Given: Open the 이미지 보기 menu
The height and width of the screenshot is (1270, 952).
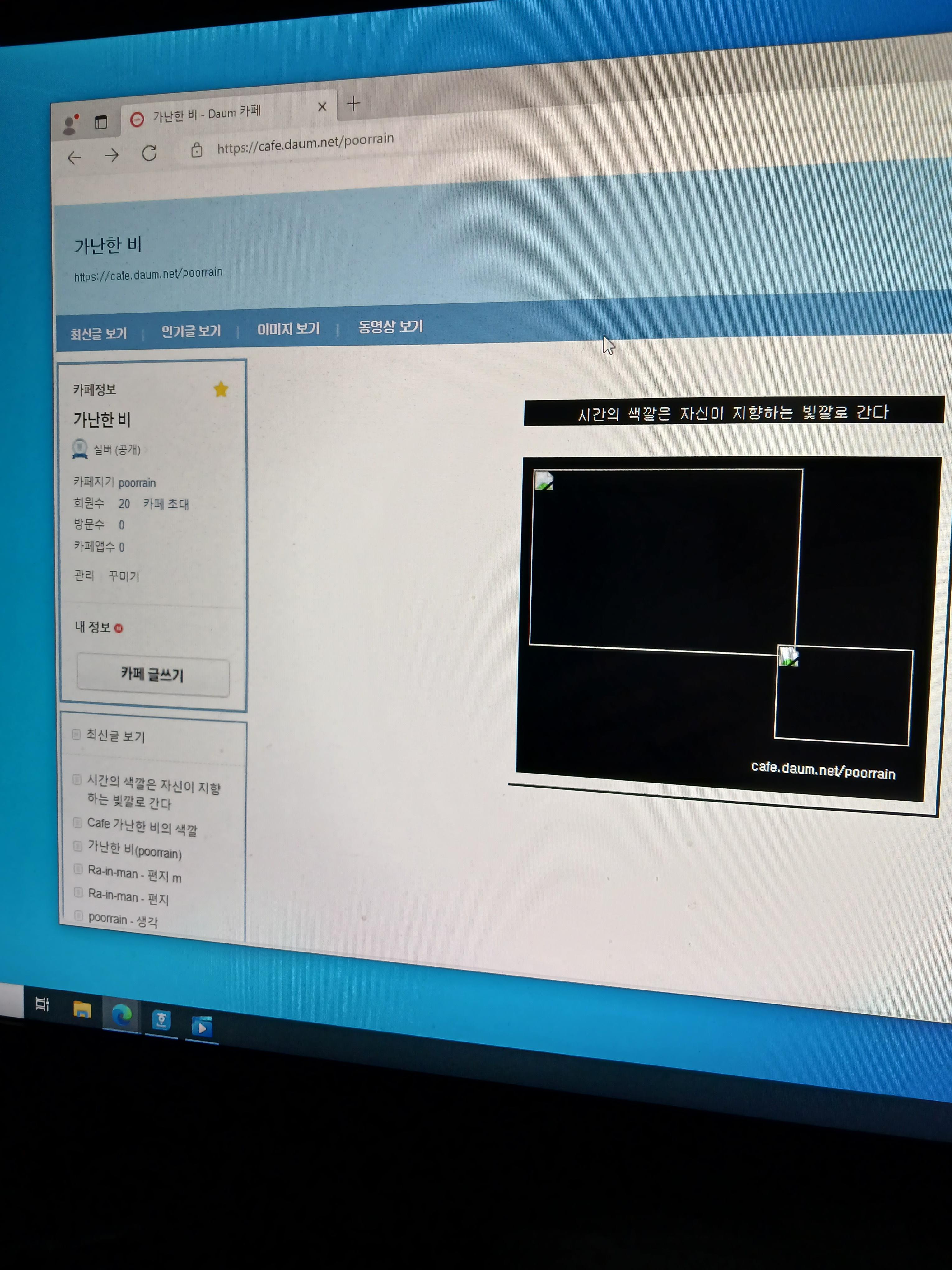Looking at the screenshot, I should point(288,329).
